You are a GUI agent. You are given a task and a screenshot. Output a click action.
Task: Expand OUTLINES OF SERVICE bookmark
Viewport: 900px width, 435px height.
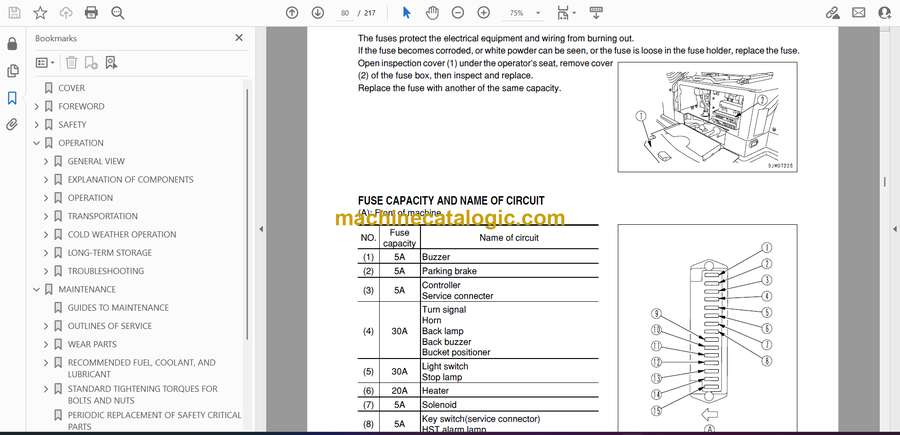click(46, 326)
